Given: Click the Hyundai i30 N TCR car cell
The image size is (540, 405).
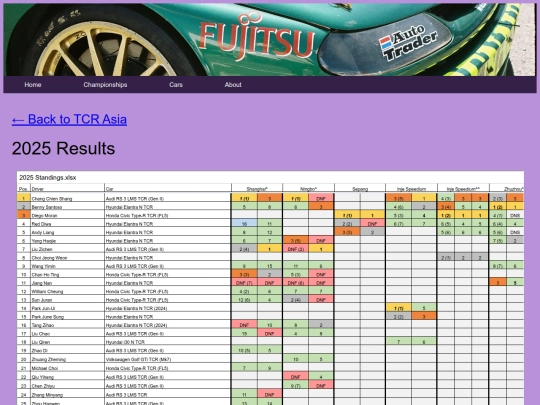Looking at the screenshot, I should [x=168, y=342].
